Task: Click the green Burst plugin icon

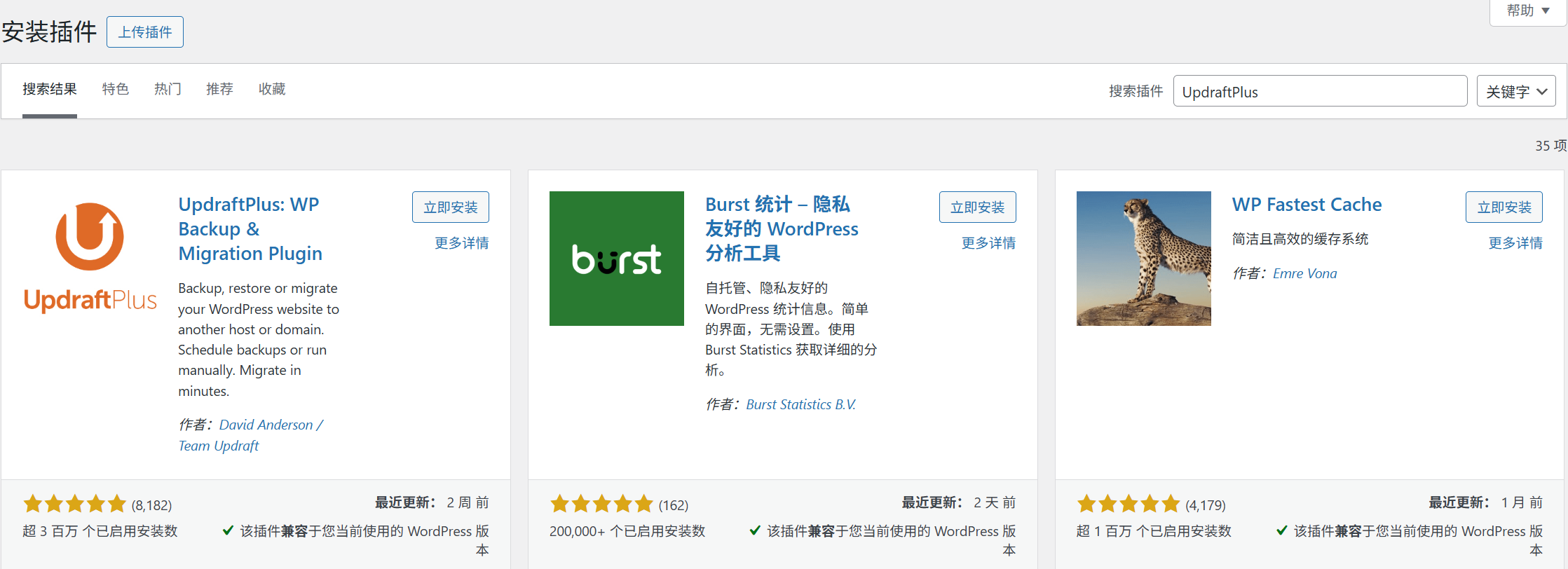Action: click(616, 258)
